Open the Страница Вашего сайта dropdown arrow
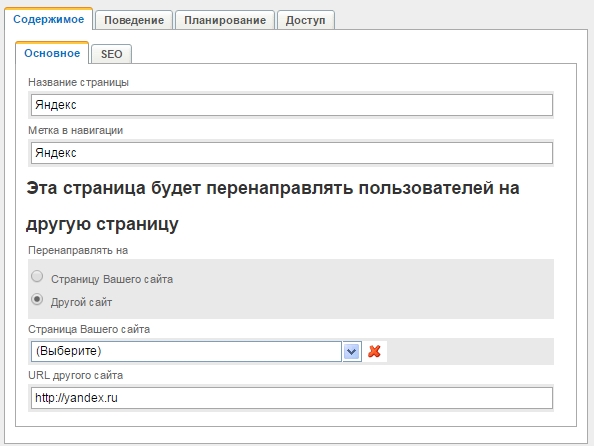The image size is (594, 446). 352,351
